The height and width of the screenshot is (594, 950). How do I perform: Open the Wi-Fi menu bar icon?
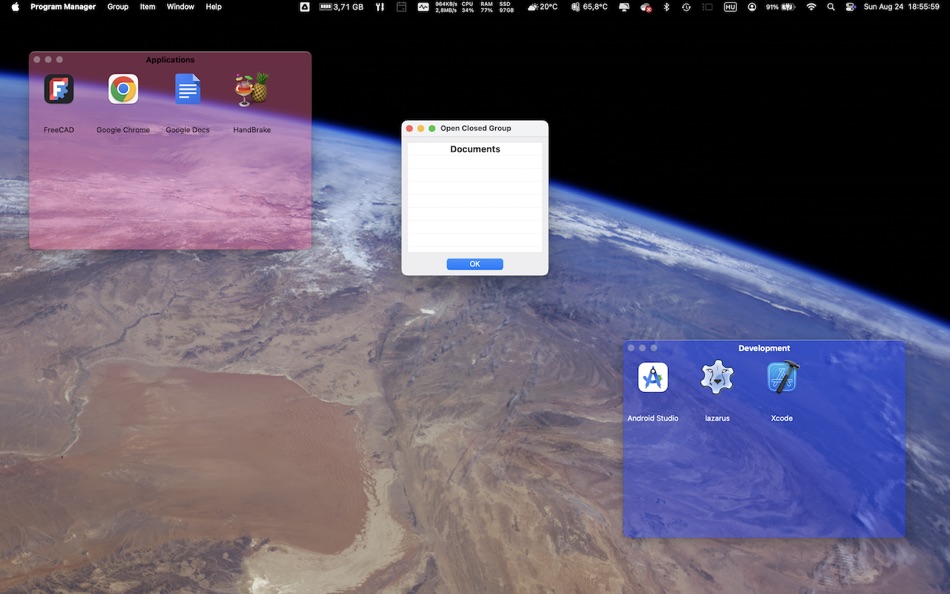[811, 7]
